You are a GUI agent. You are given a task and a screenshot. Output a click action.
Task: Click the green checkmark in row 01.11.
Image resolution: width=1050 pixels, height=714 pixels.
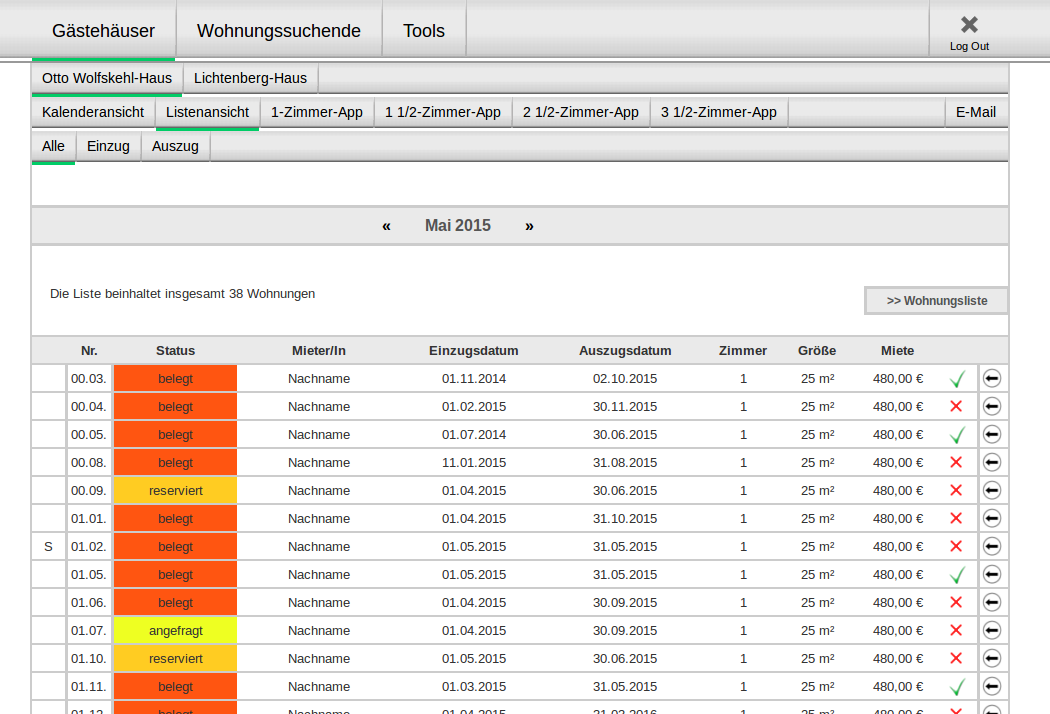coord(956,686)
